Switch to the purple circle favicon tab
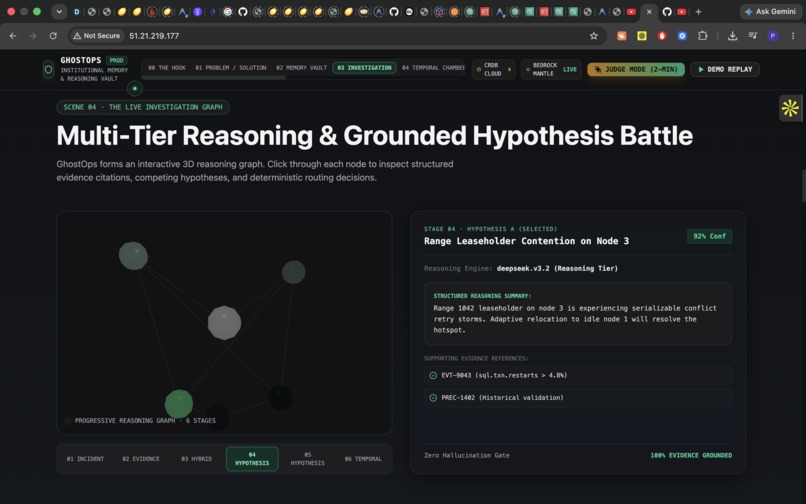Image resolution: width=806 pixels, height=504 pixels. pos(197,12)
